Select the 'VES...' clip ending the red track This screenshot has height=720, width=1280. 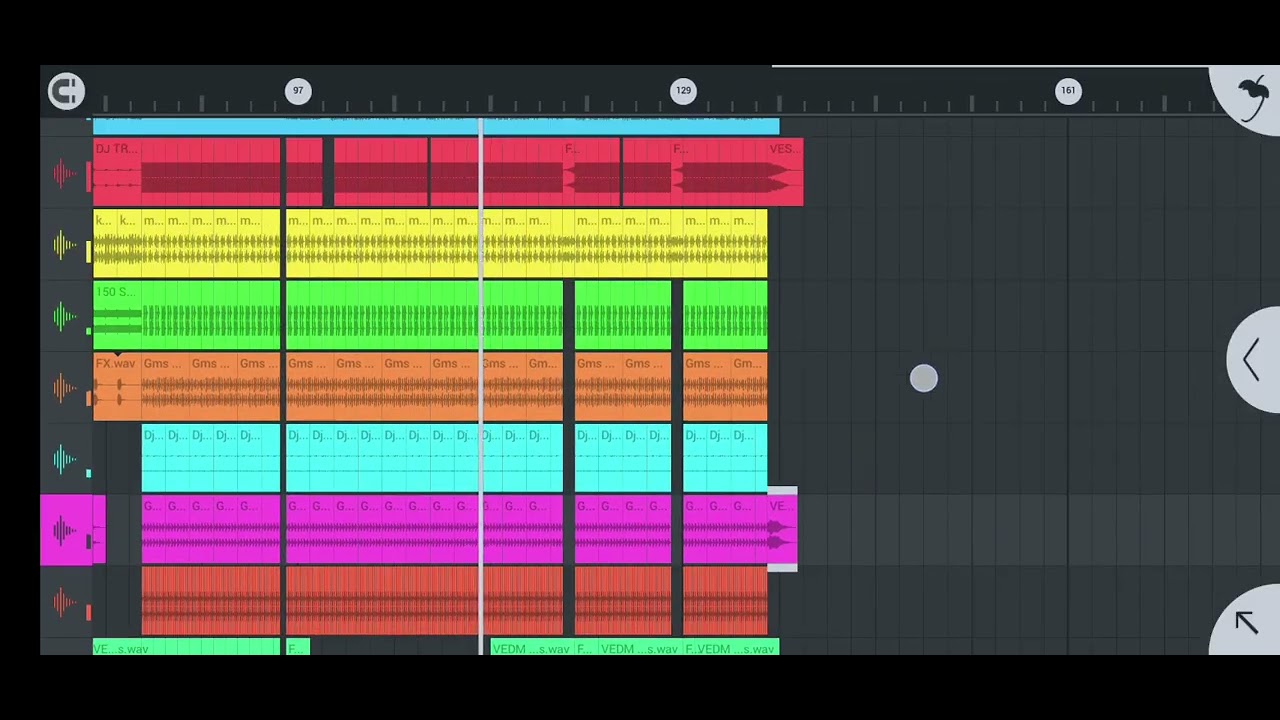point(785,173)
